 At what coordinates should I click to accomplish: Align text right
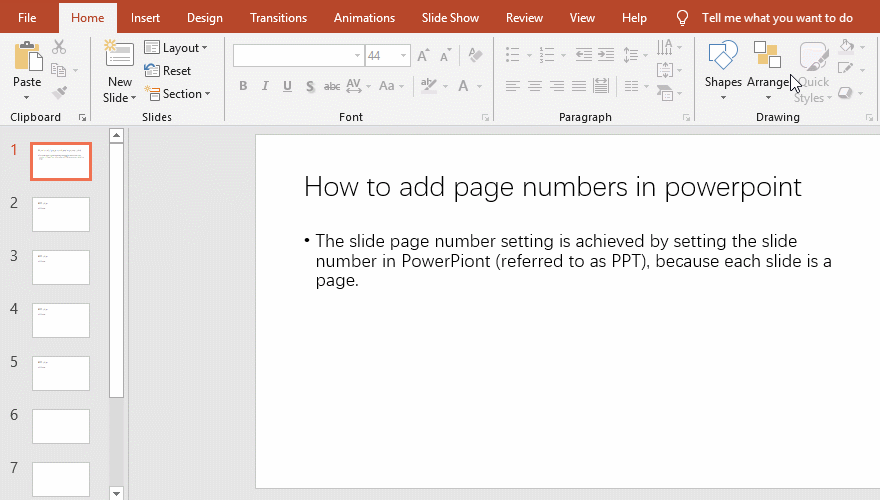(557, 86)
